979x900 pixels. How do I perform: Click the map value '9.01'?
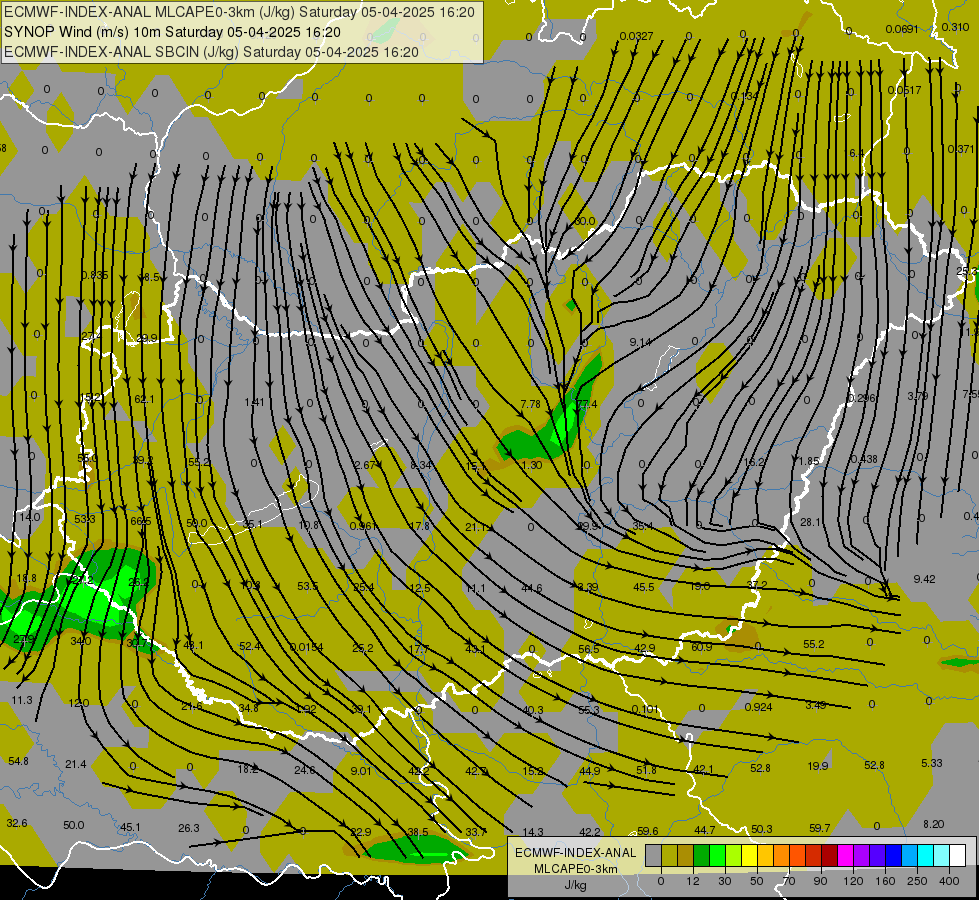pos(361,771)
